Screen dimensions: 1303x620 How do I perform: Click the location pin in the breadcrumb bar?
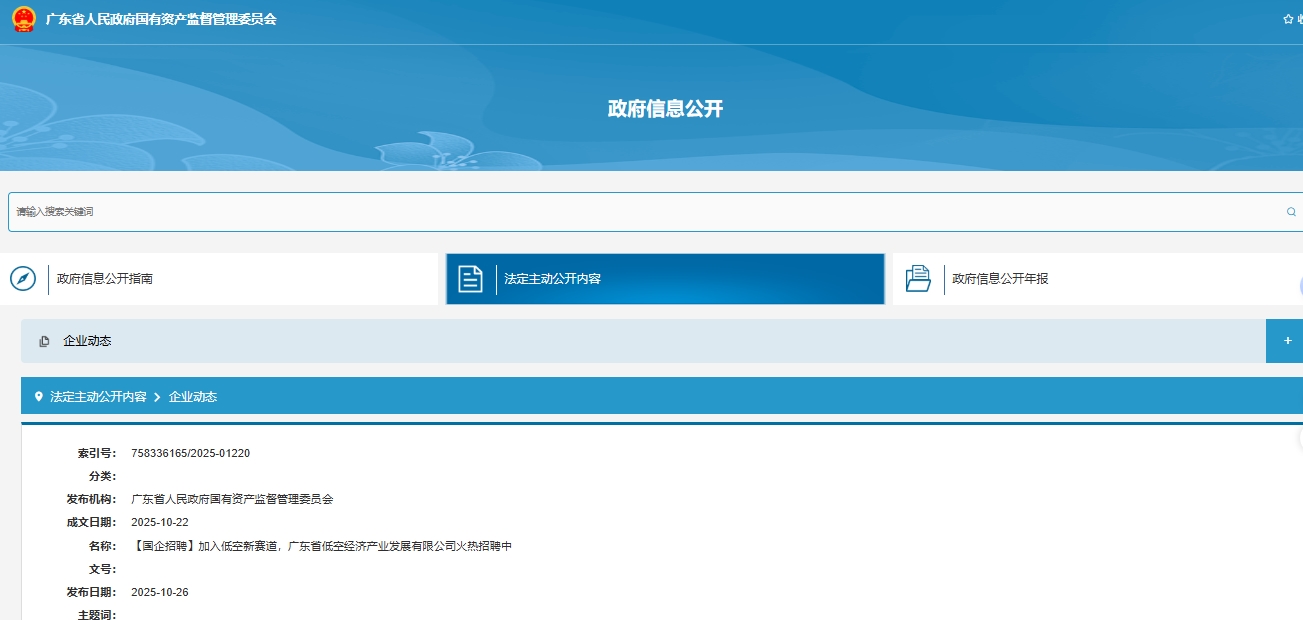(38, 396)
